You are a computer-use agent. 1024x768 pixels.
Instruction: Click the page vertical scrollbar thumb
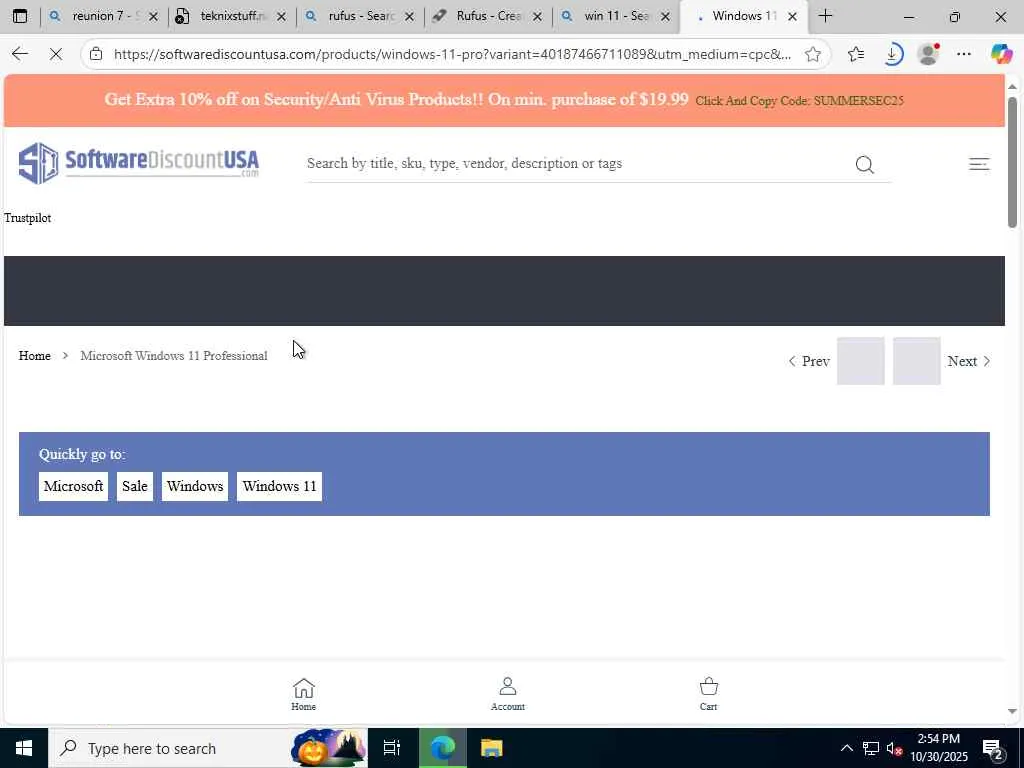click(1012, 162)
